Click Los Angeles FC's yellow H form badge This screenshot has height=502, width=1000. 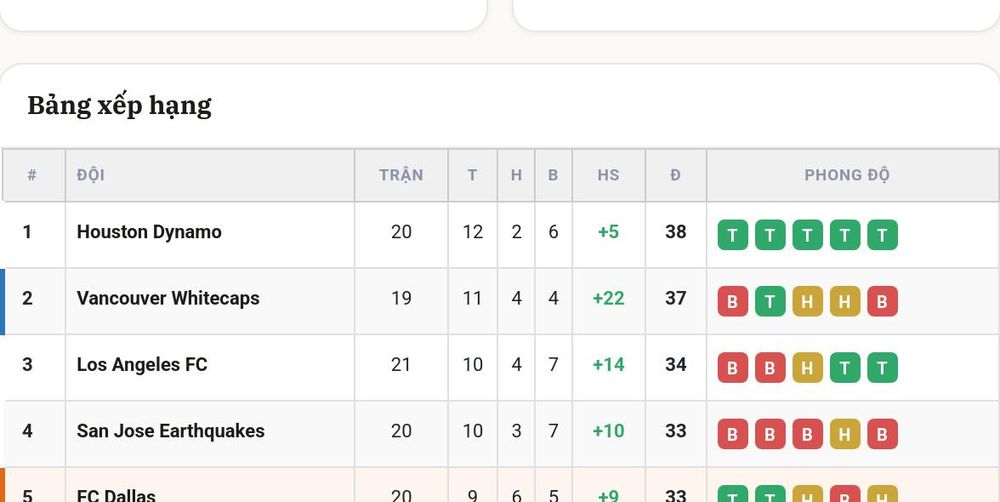point(807,368)
